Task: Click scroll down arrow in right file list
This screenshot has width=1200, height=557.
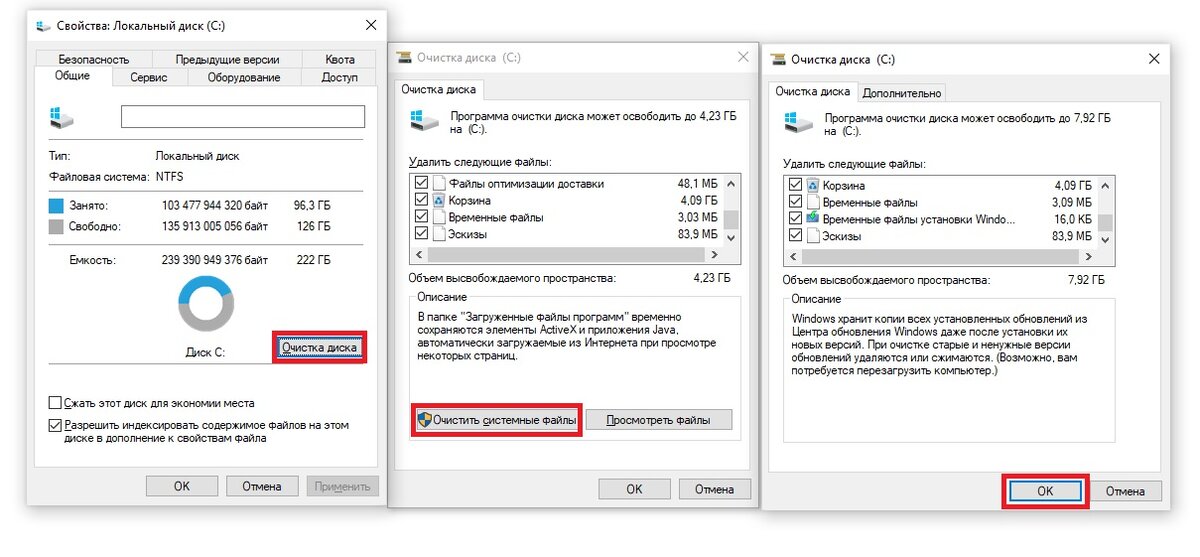Action: (x=1105, y=240)
